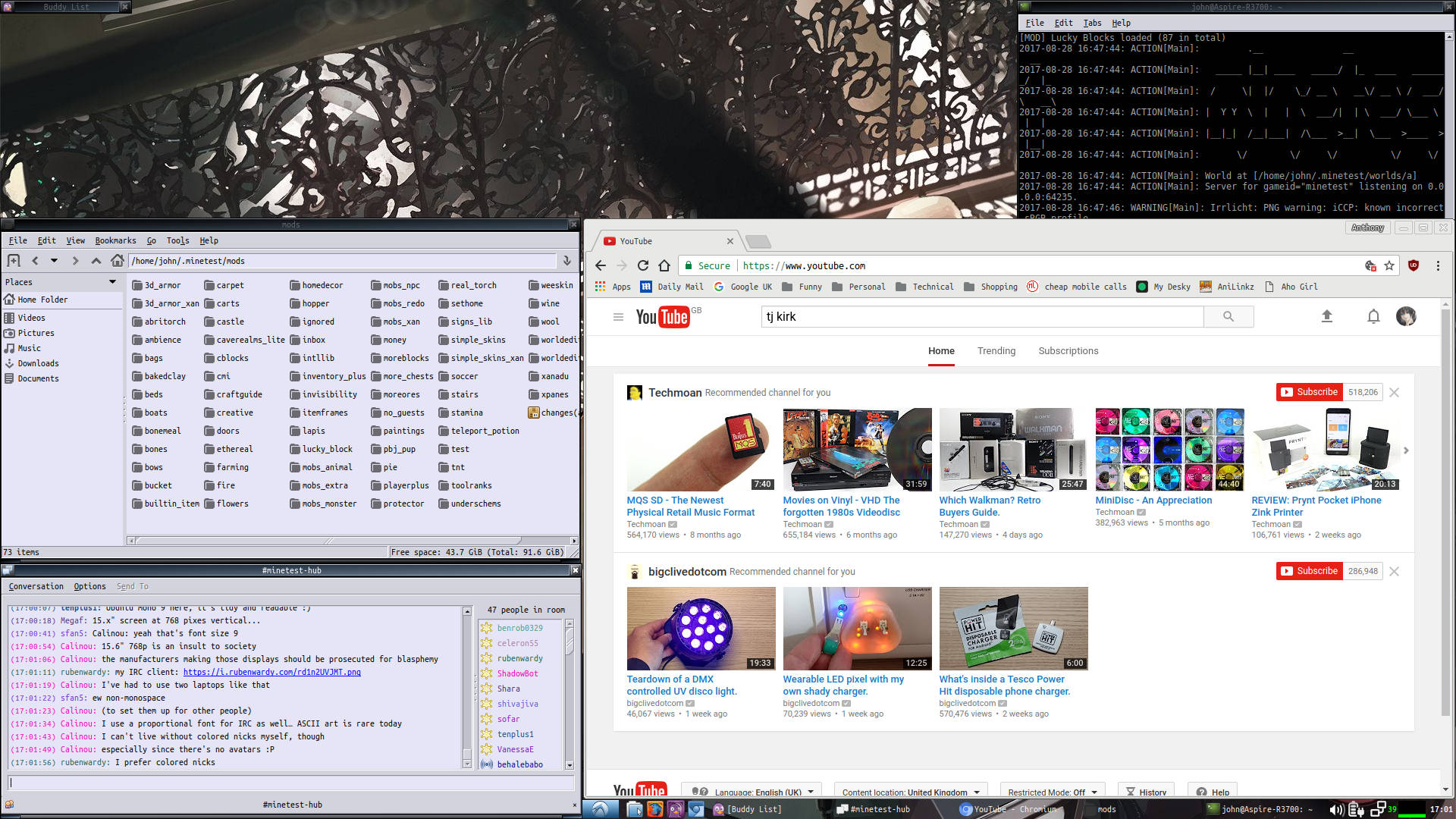Open the rubenwardy.com image link in chat

pos(271,672)
